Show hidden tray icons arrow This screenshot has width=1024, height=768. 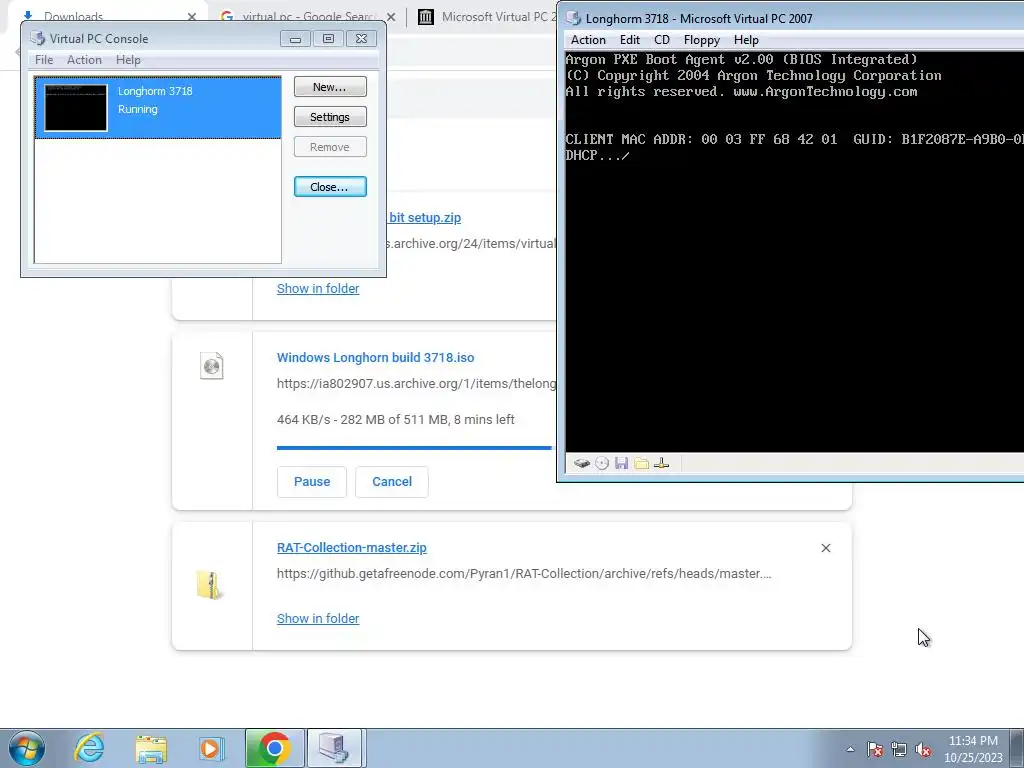click(850, 749)
